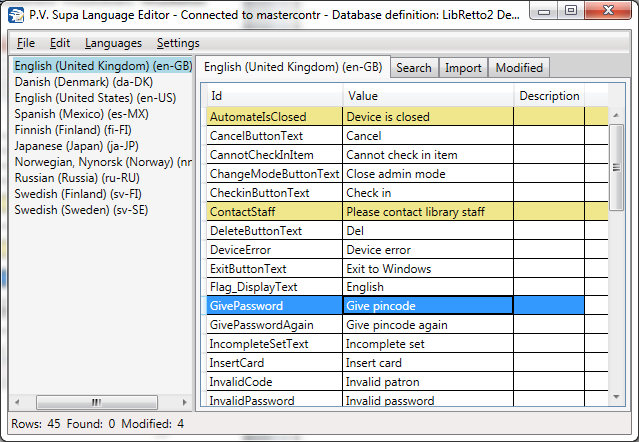The image size is (639, 442).
Task: Open the Edit menu
Action: click(60, 43)
